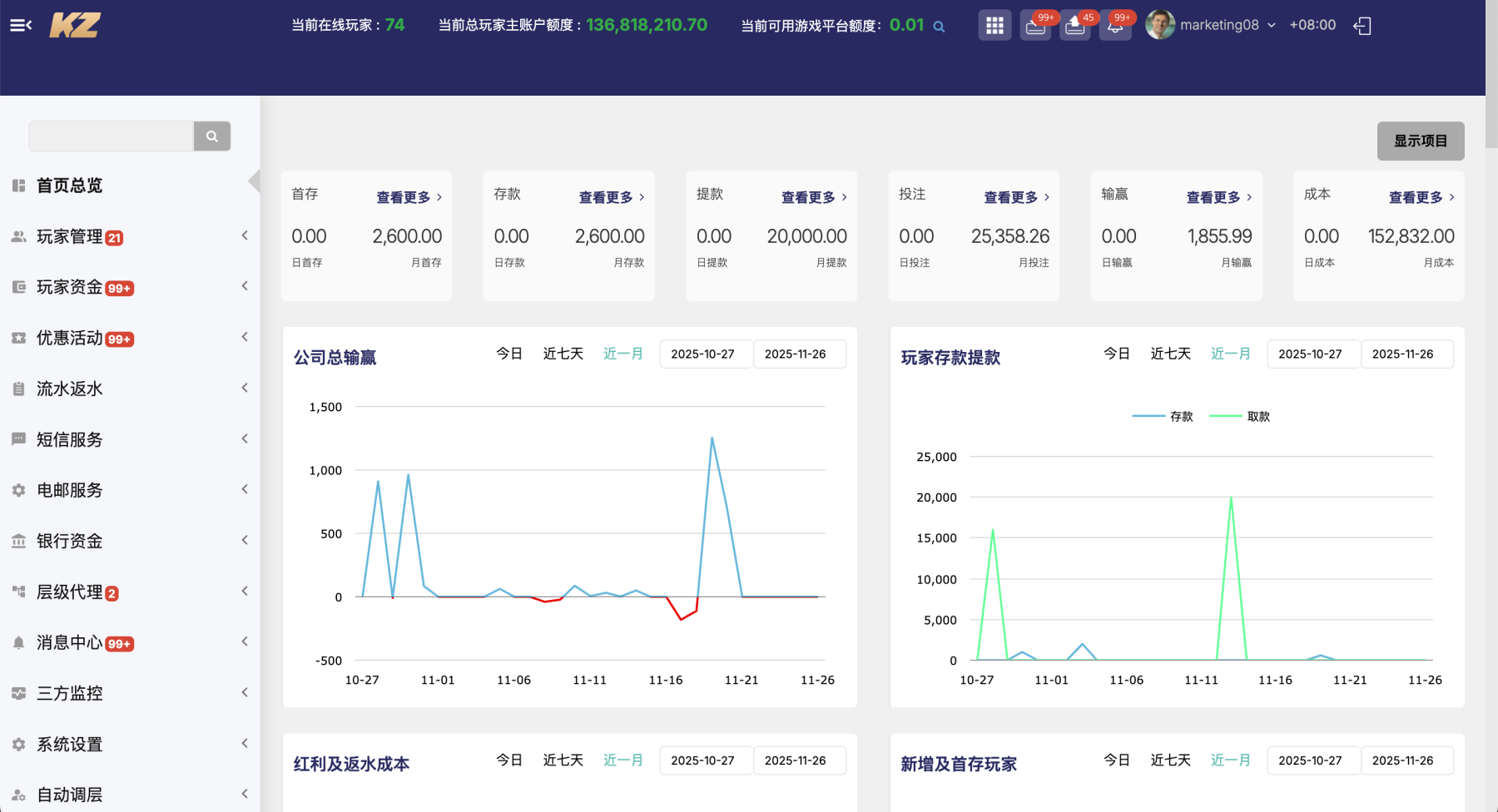1498x812 pixels.
Task: Click the KZ logo
Action: pos(75,25)
